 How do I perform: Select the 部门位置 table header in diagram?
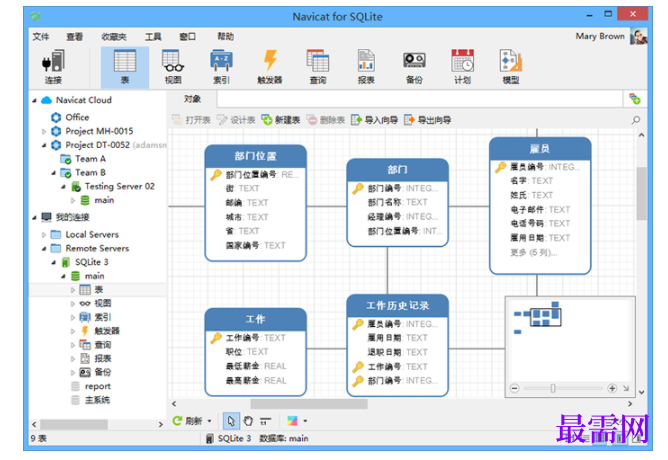tap(256, 156)
